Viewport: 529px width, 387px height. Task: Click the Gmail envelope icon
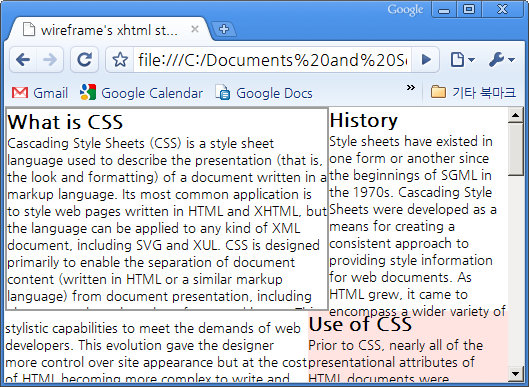coord(20,92)
